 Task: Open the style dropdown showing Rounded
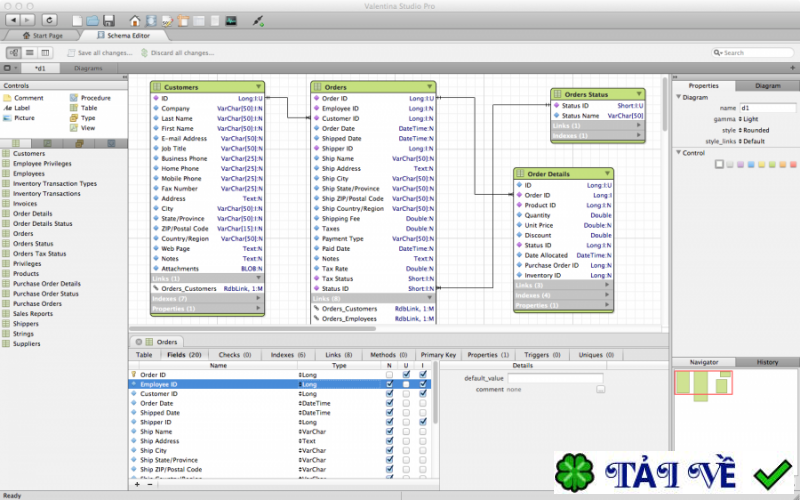(x=756, y=130)
